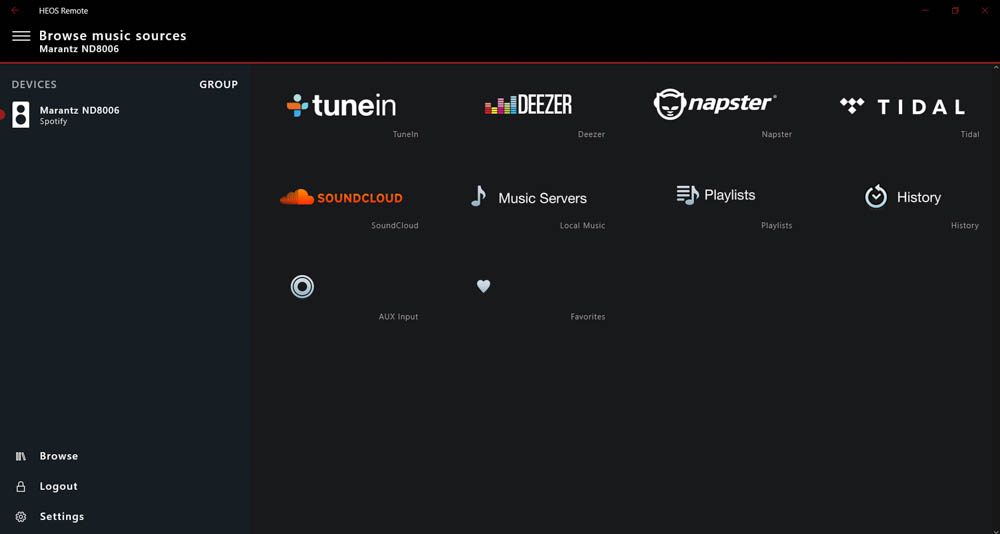Open the Tidal music source logo
Screen dimensions: 1000x534
[x=902, y=107]
